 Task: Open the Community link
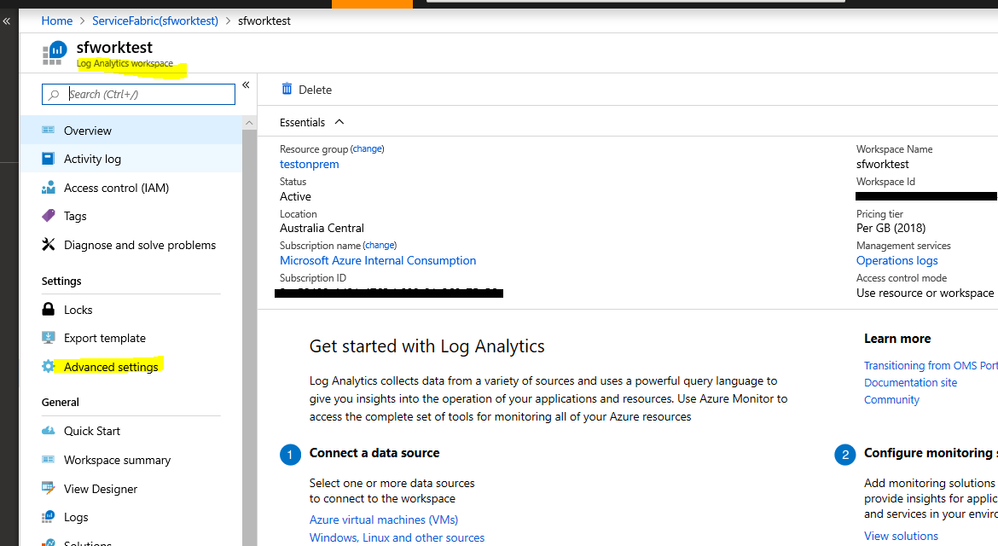point(891,400)
